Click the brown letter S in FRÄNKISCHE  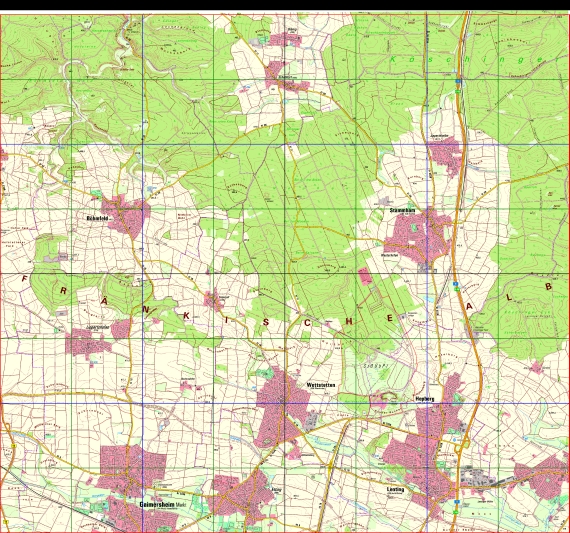266,322
